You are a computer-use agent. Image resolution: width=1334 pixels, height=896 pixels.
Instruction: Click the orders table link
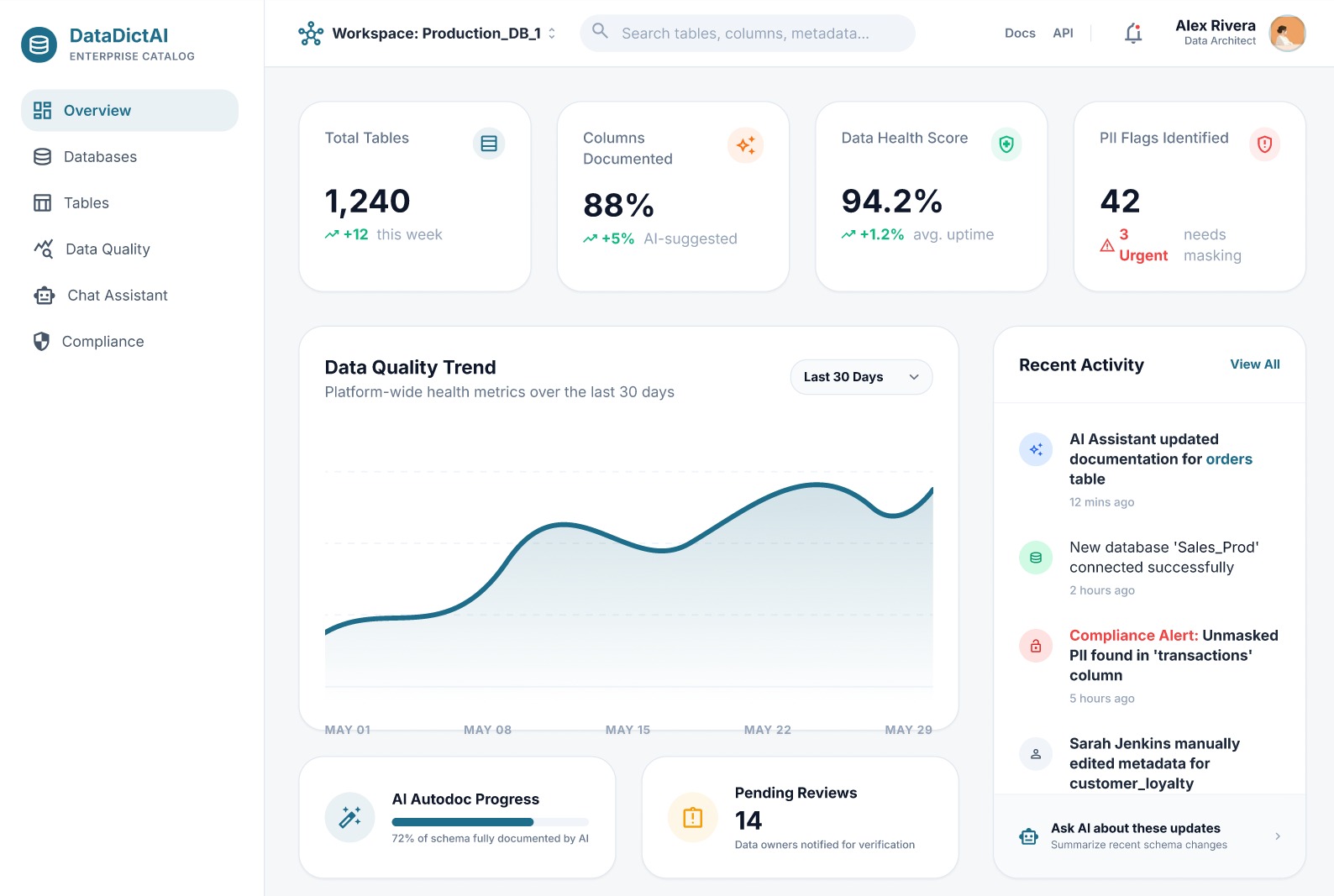[1228, 459]
